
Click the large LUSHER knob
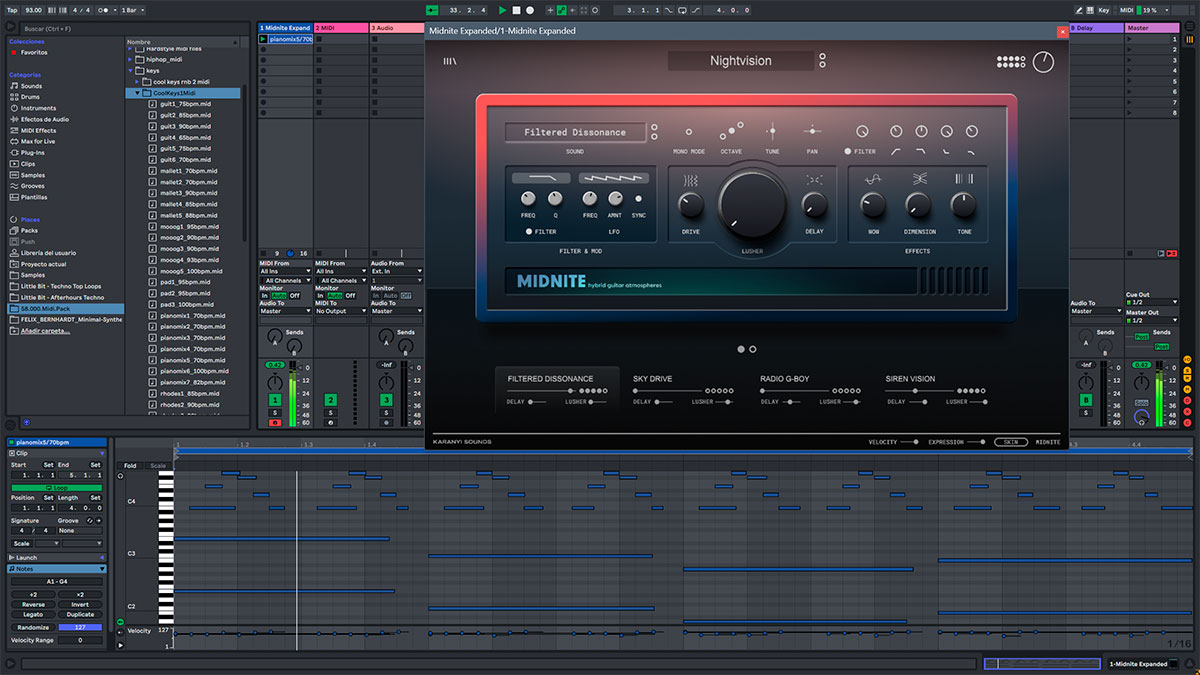point(752,204)
